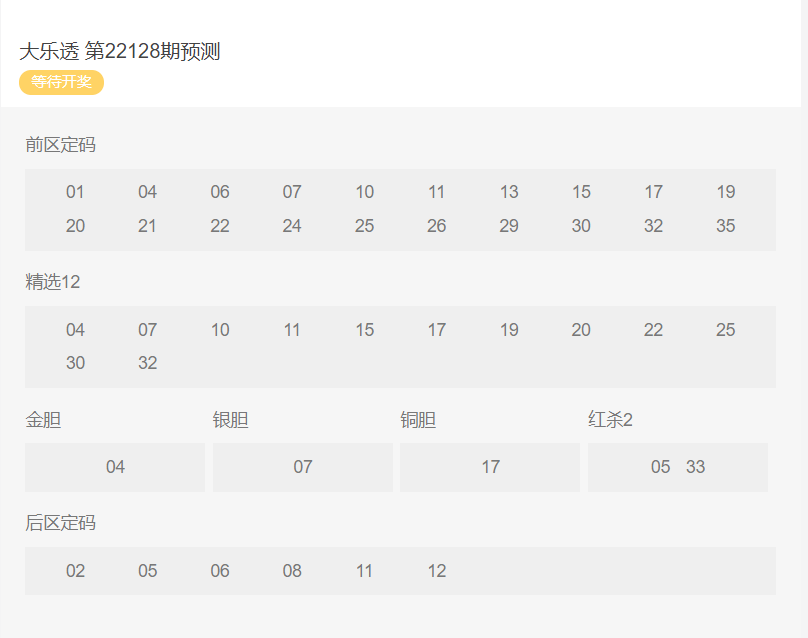Click the 大乐透 第22128期预测 title

120,51
